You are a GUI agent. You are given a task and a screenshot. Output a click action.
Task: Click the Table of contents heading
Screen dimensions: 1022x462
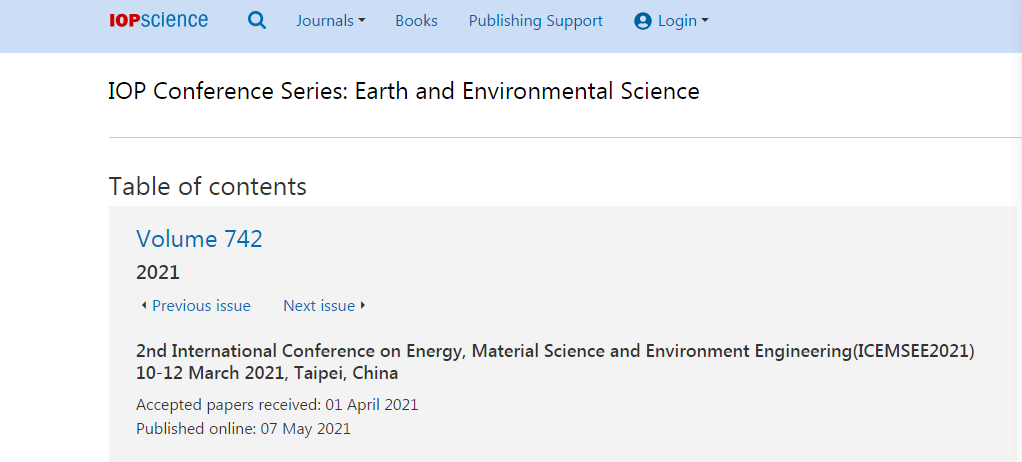pos(207,187)
